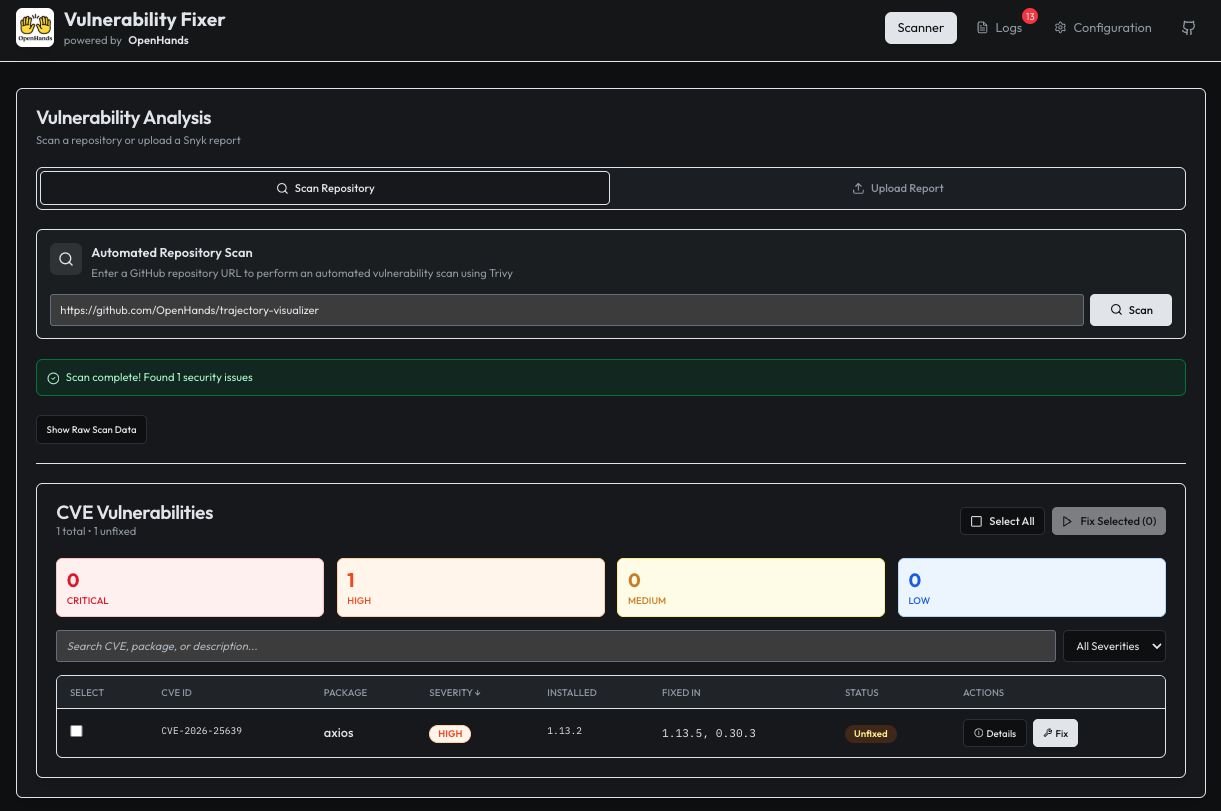Screen dimensions: 1221x811
Task: Click the upload arrow icon on Upload Report
Action: click(x=858, y=188)
